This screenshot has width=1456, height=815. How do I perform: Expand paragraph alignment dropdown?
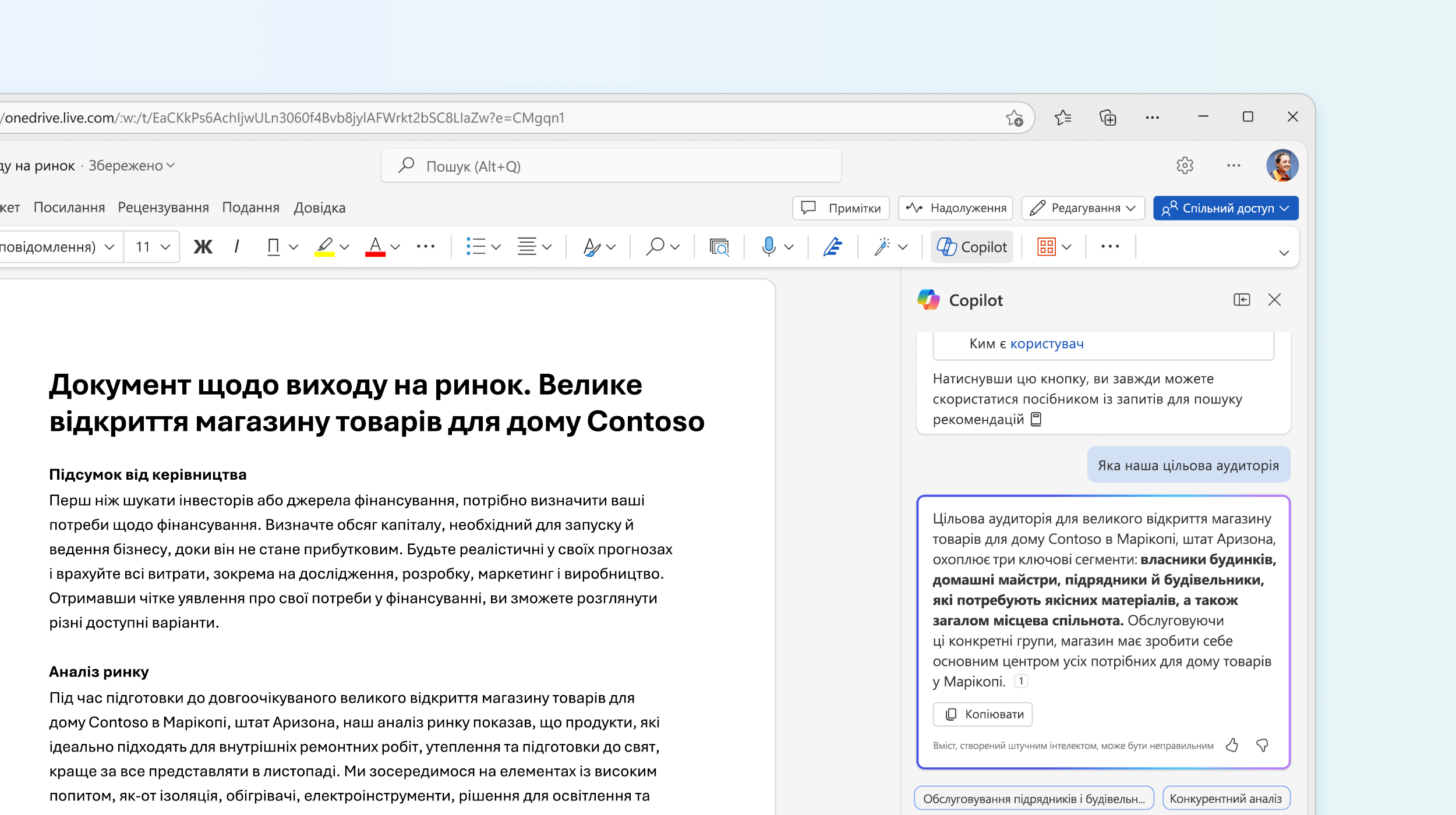547,247
